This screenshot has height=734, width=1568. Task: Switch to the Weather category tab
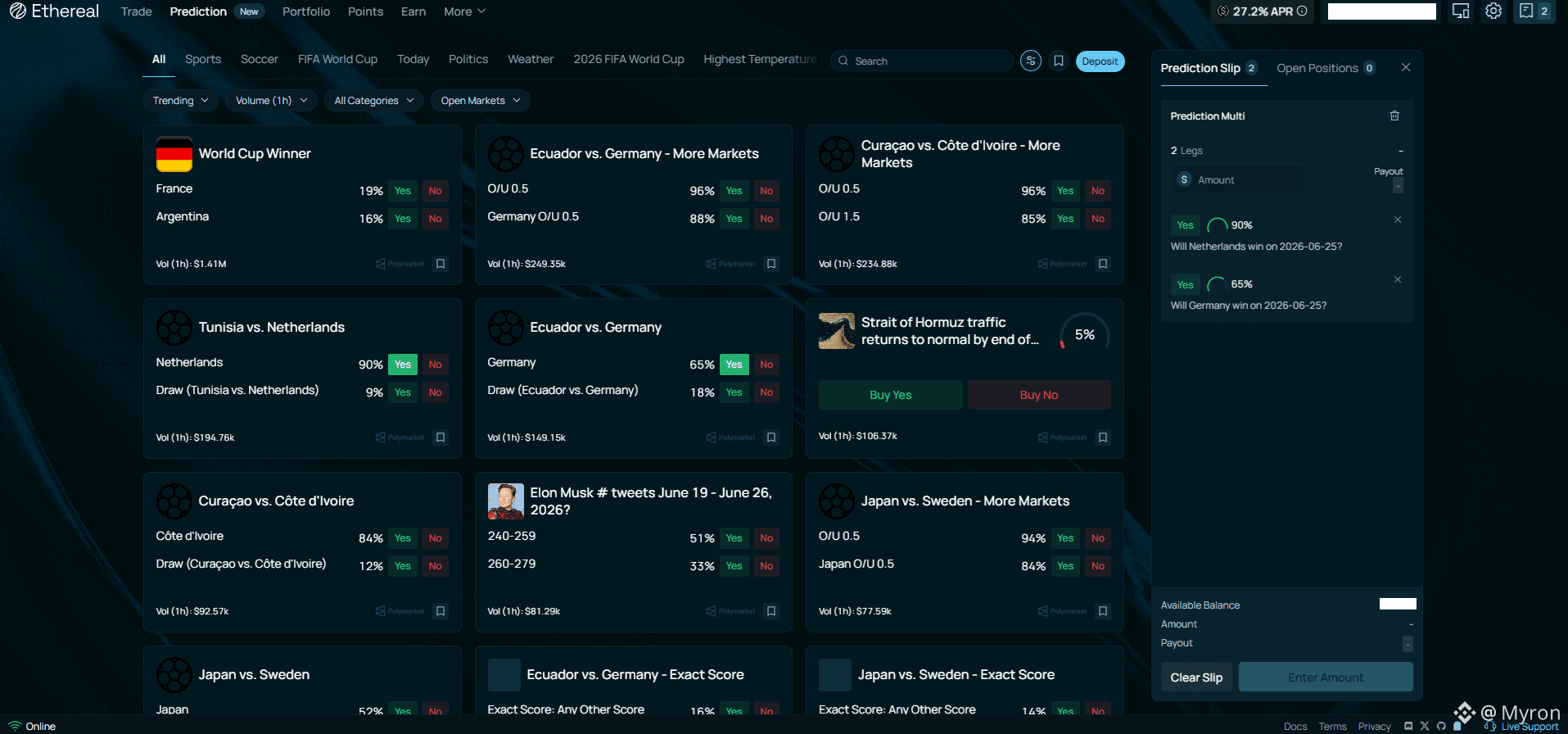click(x=531, y=59)
